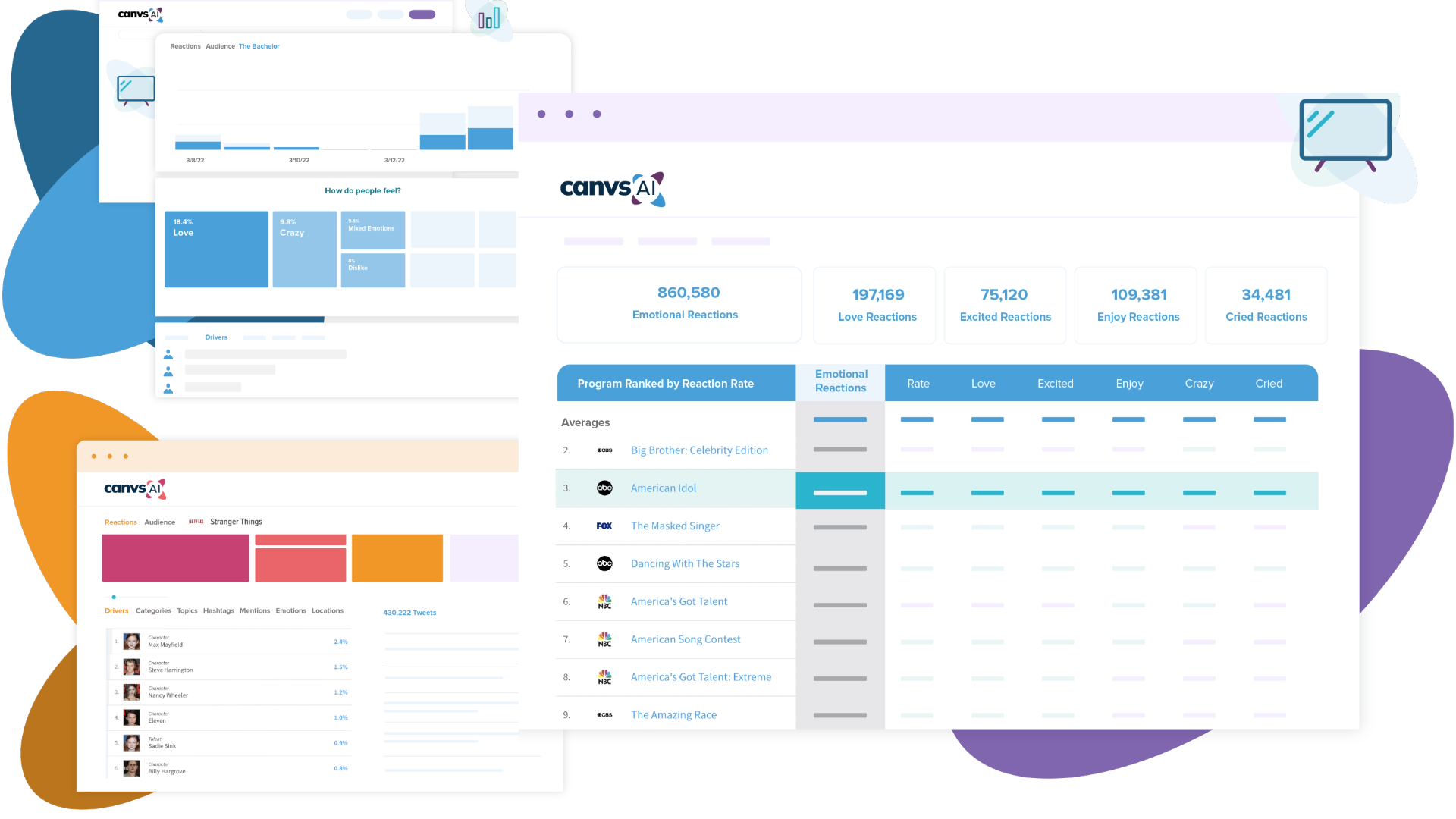Select the Emotions tab in the drivers row
This screenshot has height=819, width=1456.
290,611
